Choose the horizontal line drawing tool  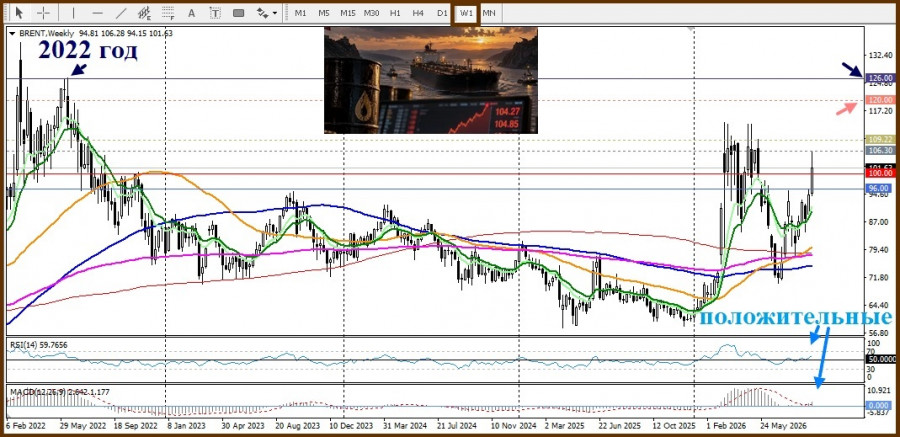pos(98,13)
